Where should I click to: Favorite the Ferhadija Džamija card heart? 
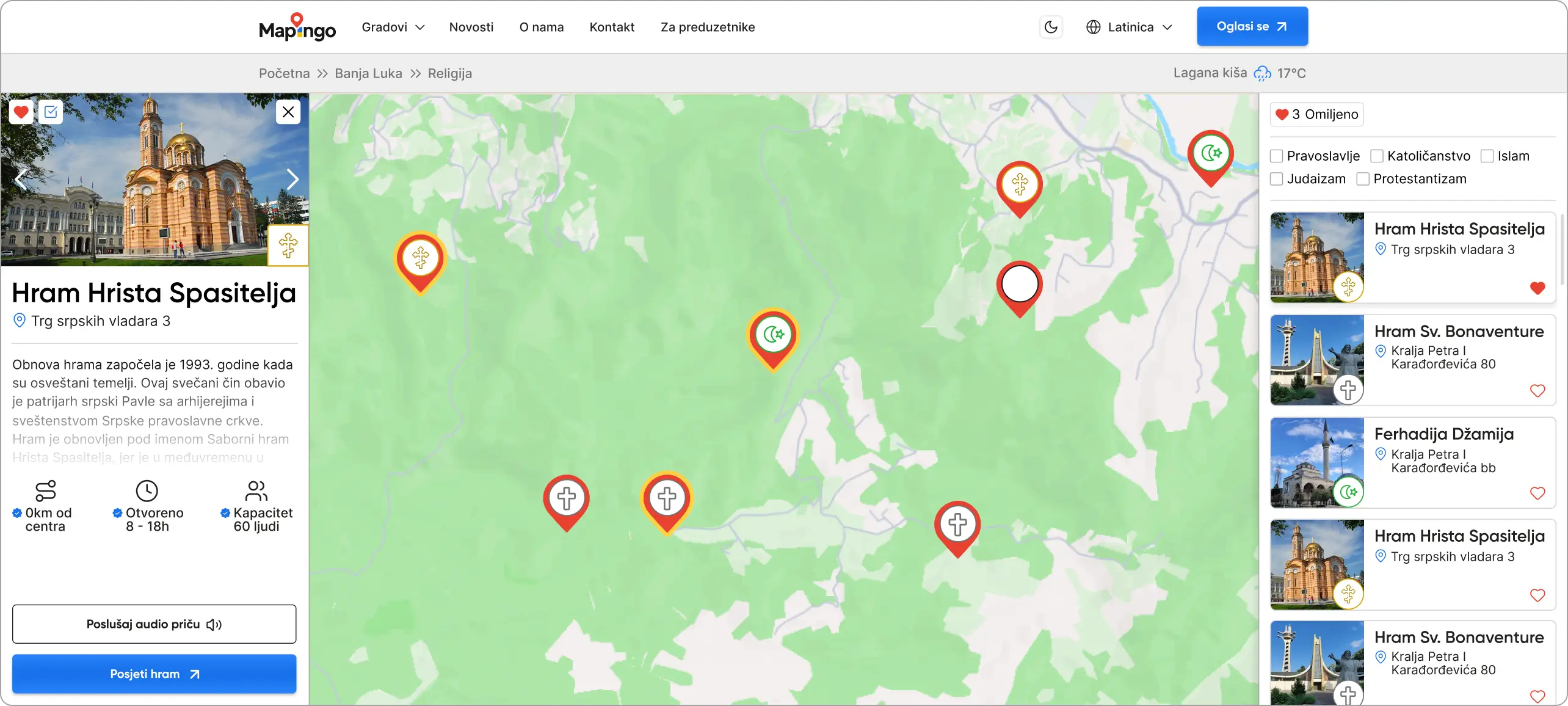click(1537, 493)
